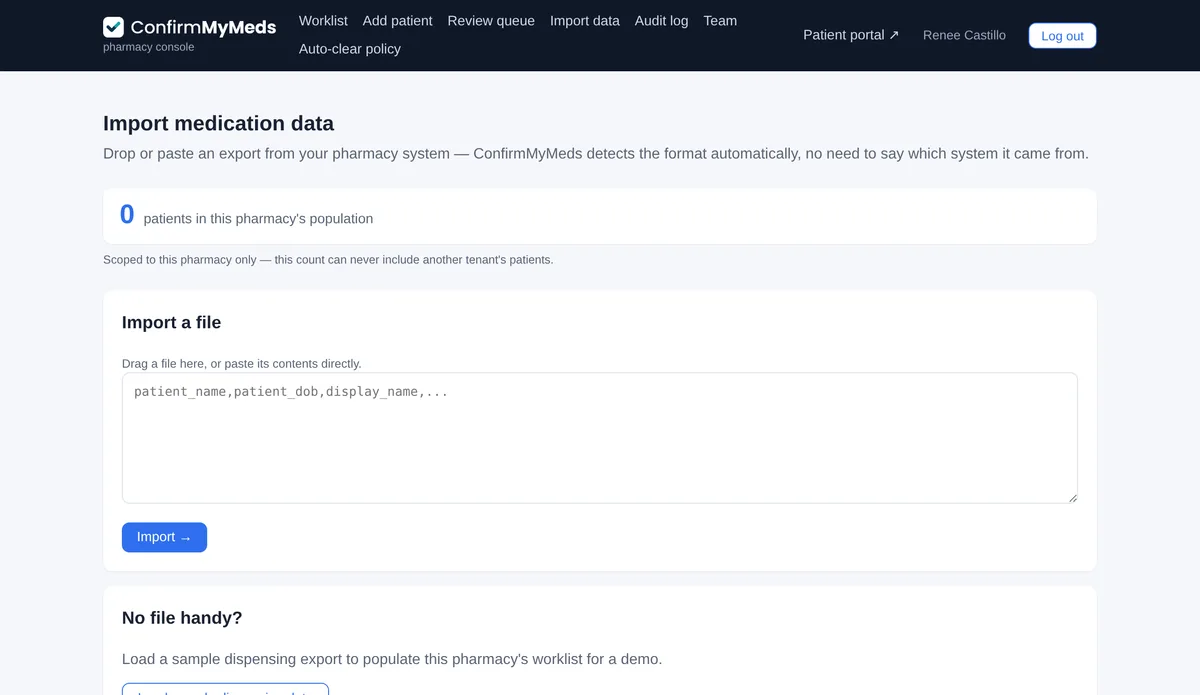Click the Renee Castillo user name
Viewport: 1200px width, 695px height.
(x=964, y=35)
